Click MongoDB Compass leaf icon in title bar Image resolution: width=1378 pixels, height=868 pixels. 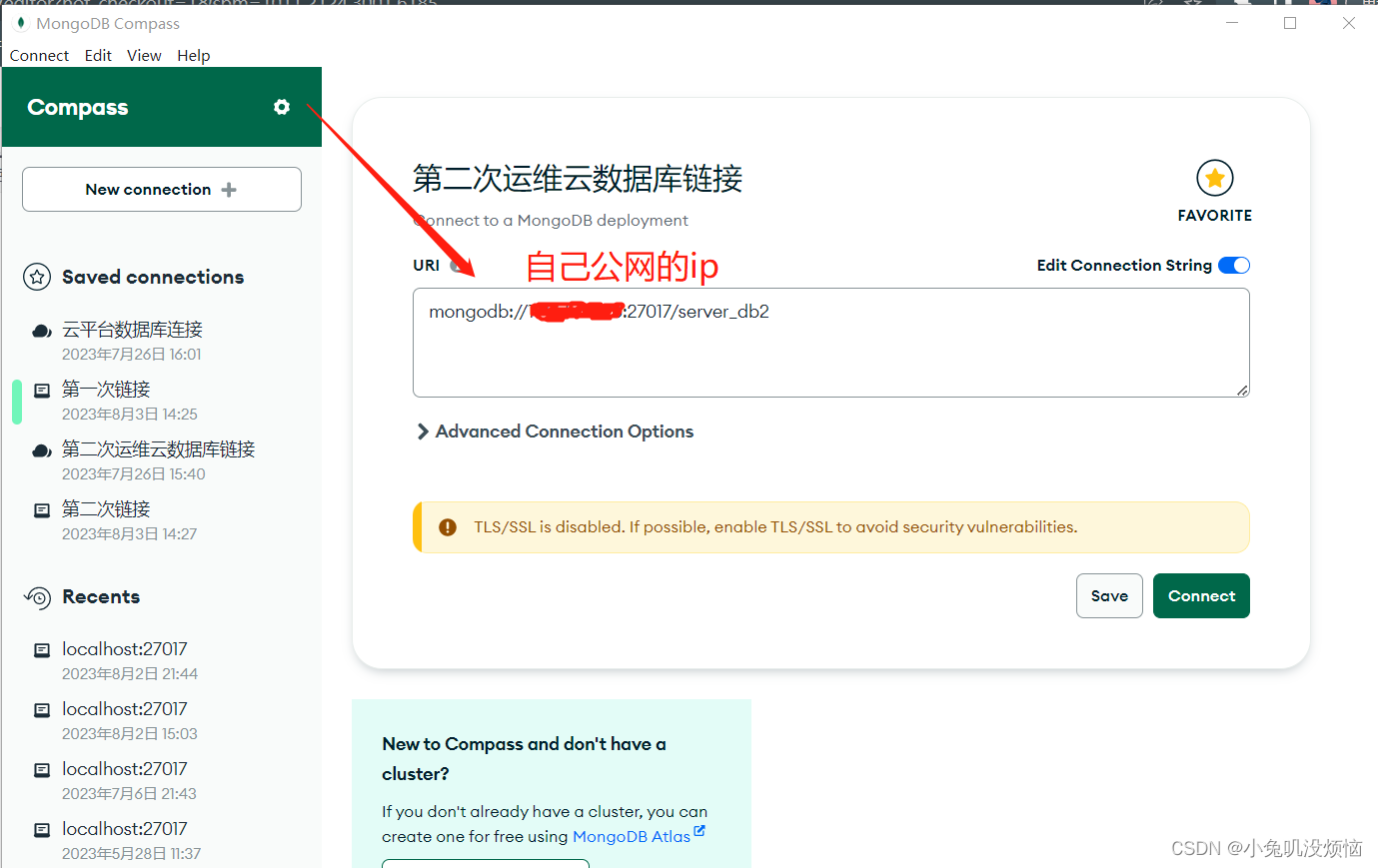(x=20, y=23)
